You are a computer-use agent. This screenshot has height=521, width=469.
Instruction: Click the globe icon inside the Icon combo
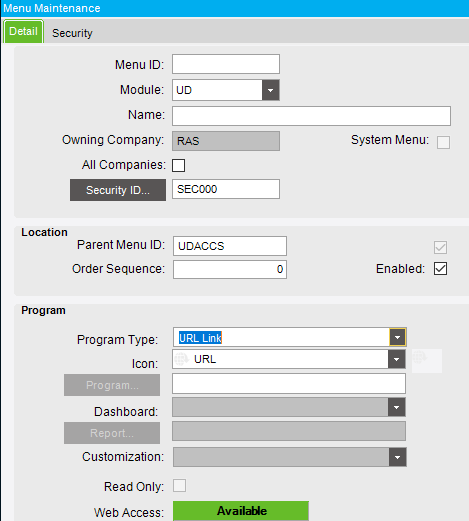point(182,359)
